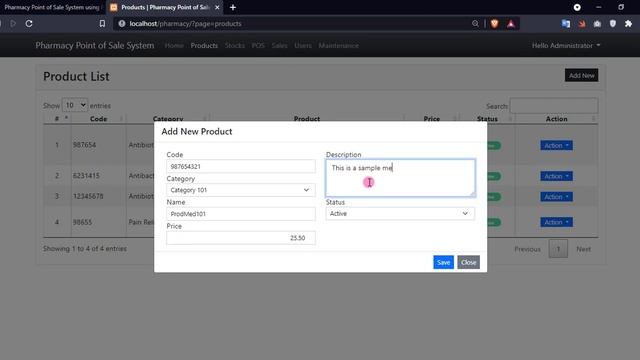
Task: Open a new browser tab
Action: [x=233, y=7]
